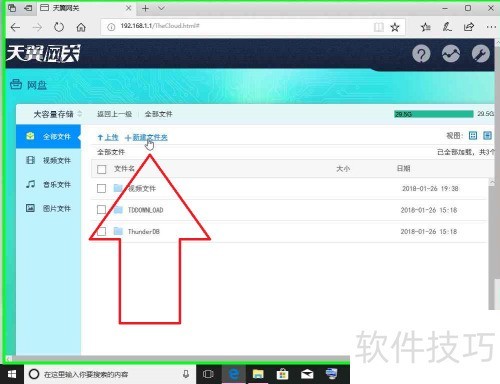Image resolution: width=500 pixels, height=384 pixels.
Task: Sort by the 日期 column header
Action: 403,168
